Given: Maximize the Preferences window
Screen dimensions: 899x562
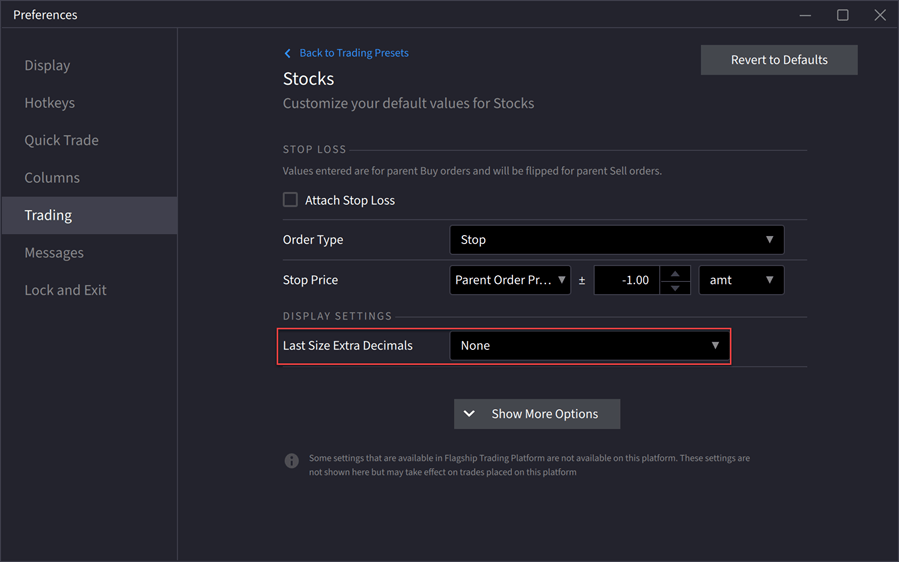Looking at the screenshot, I should coord(842,15).
